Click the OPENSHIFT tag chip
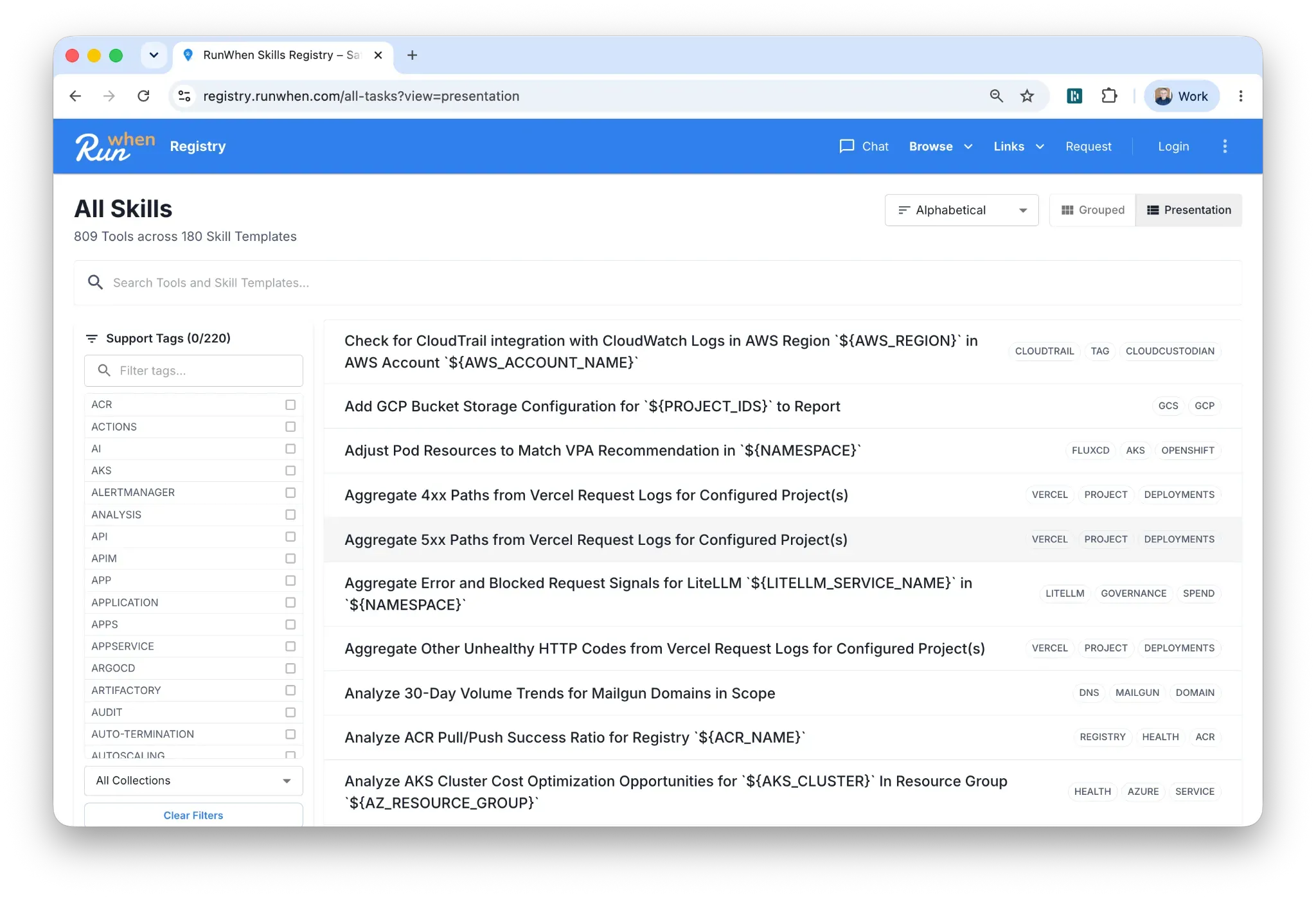Image resolution: width=1316 pixels, height=897 pixels. click(x=1187, y=450)
